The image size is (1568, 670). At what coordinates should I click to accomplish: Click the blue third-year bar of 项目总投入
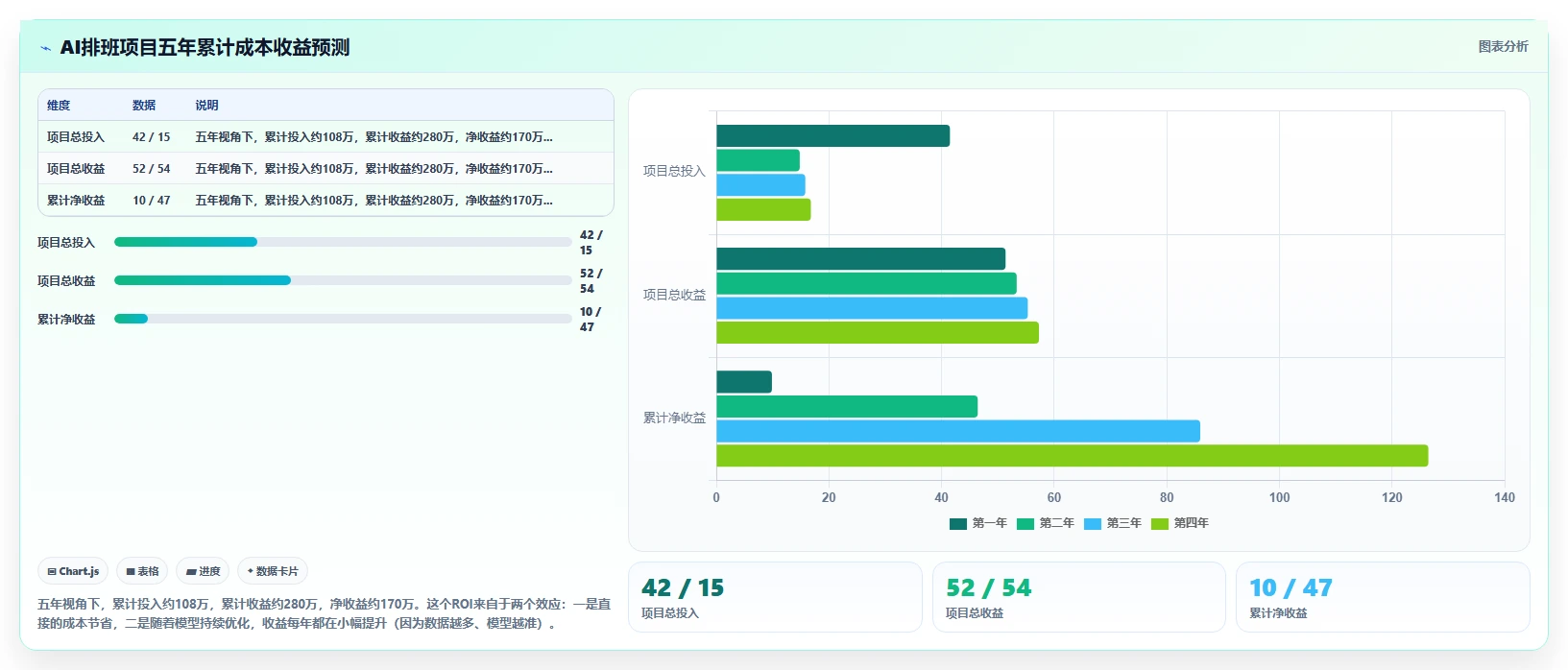point(760,185)
